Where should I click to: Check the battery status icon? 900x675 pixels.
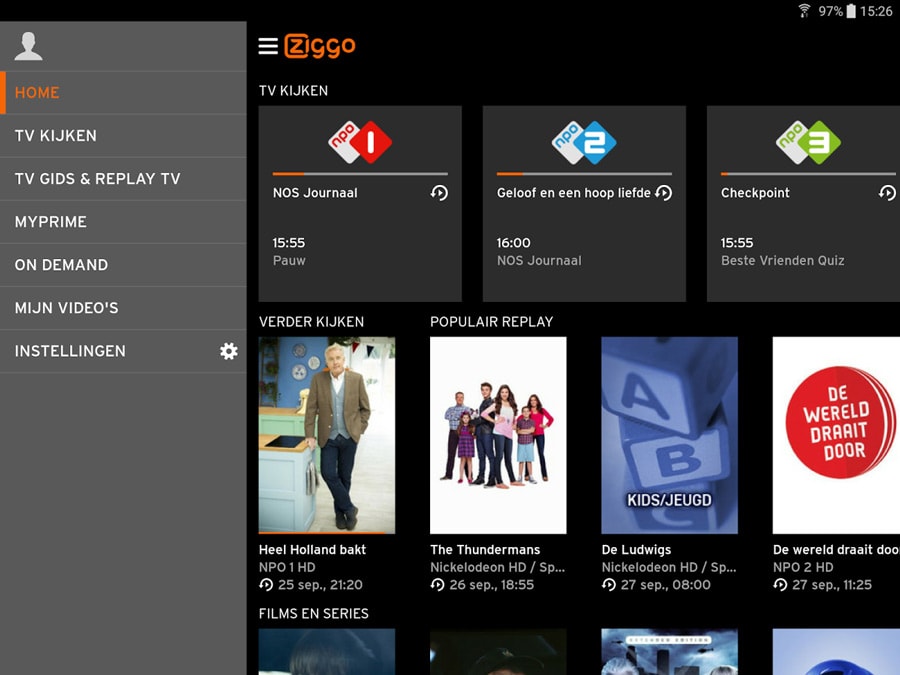click(851, 11)
